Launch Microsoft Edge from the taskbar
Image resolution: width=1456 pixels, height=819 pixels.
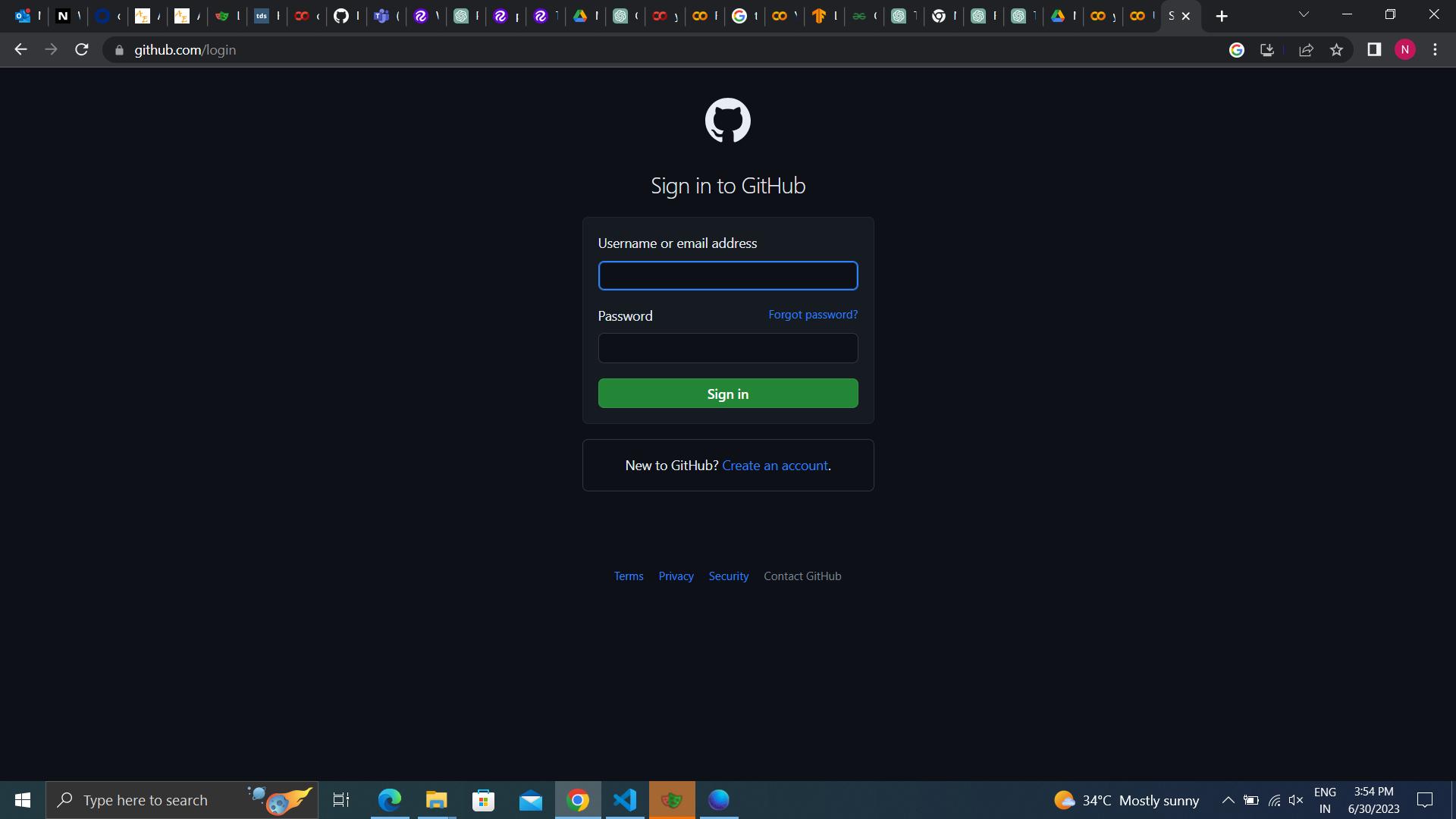pyautogui.click(x=389, y=800)
